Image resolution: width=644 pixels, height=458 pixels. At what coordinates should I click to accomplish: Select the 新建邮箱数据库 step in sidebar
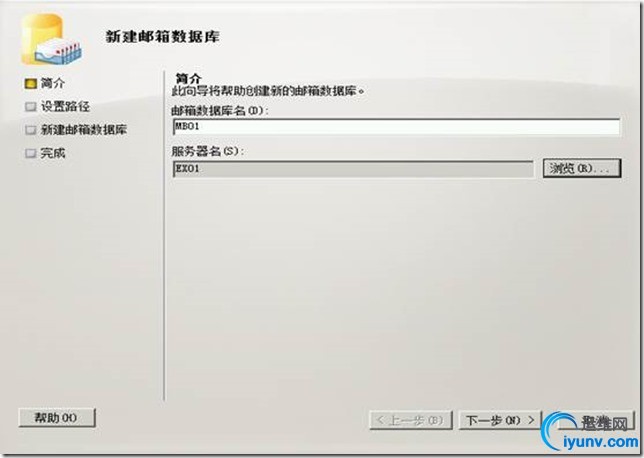[x=84, y=130]
